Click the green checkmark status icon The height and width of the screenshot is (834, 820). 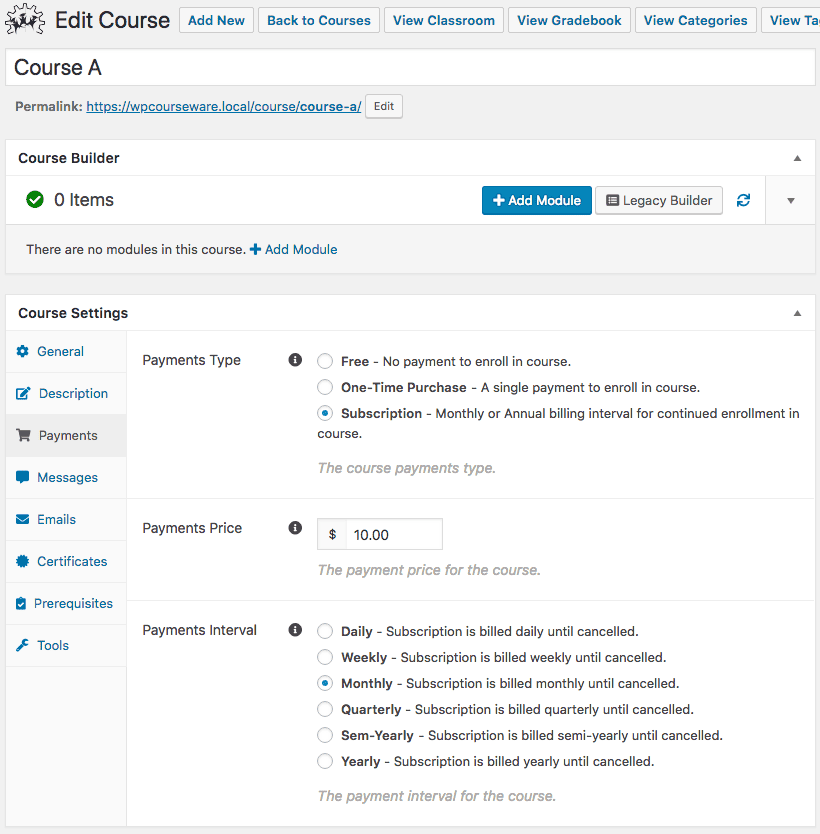35,200
